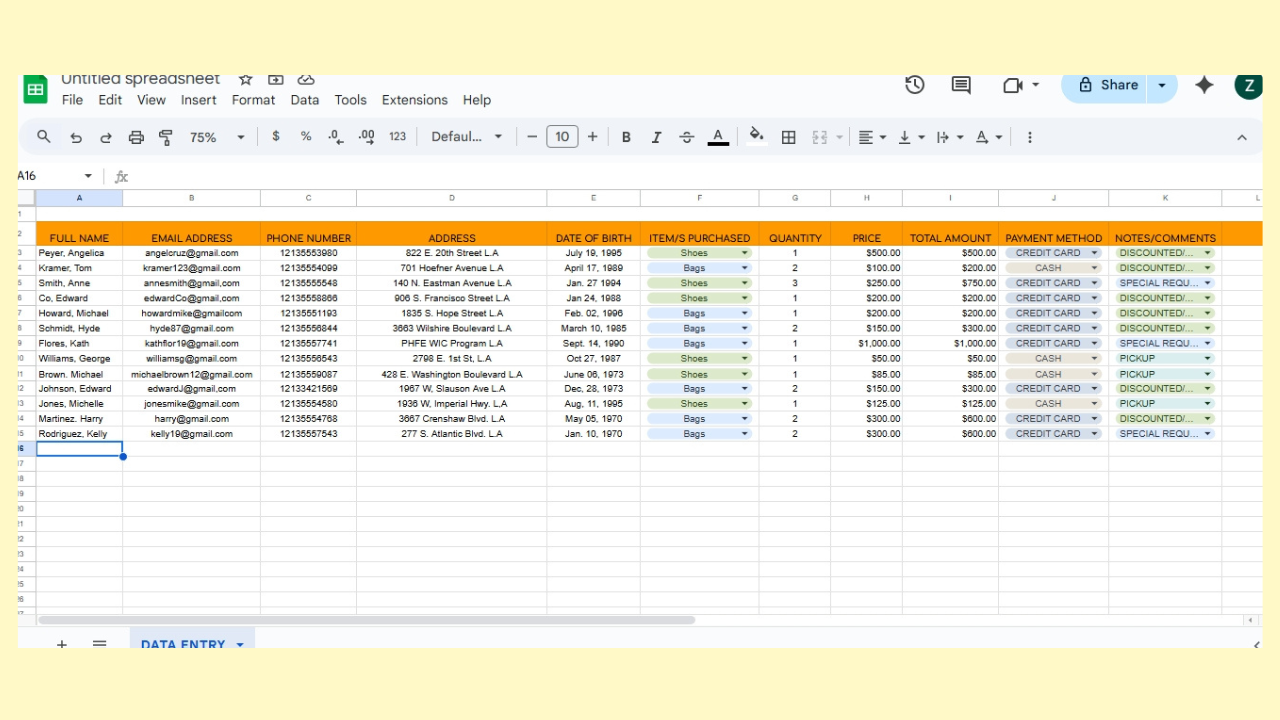Click the font size input field
Screen dimensions: 1280x720
coord(562,137)
